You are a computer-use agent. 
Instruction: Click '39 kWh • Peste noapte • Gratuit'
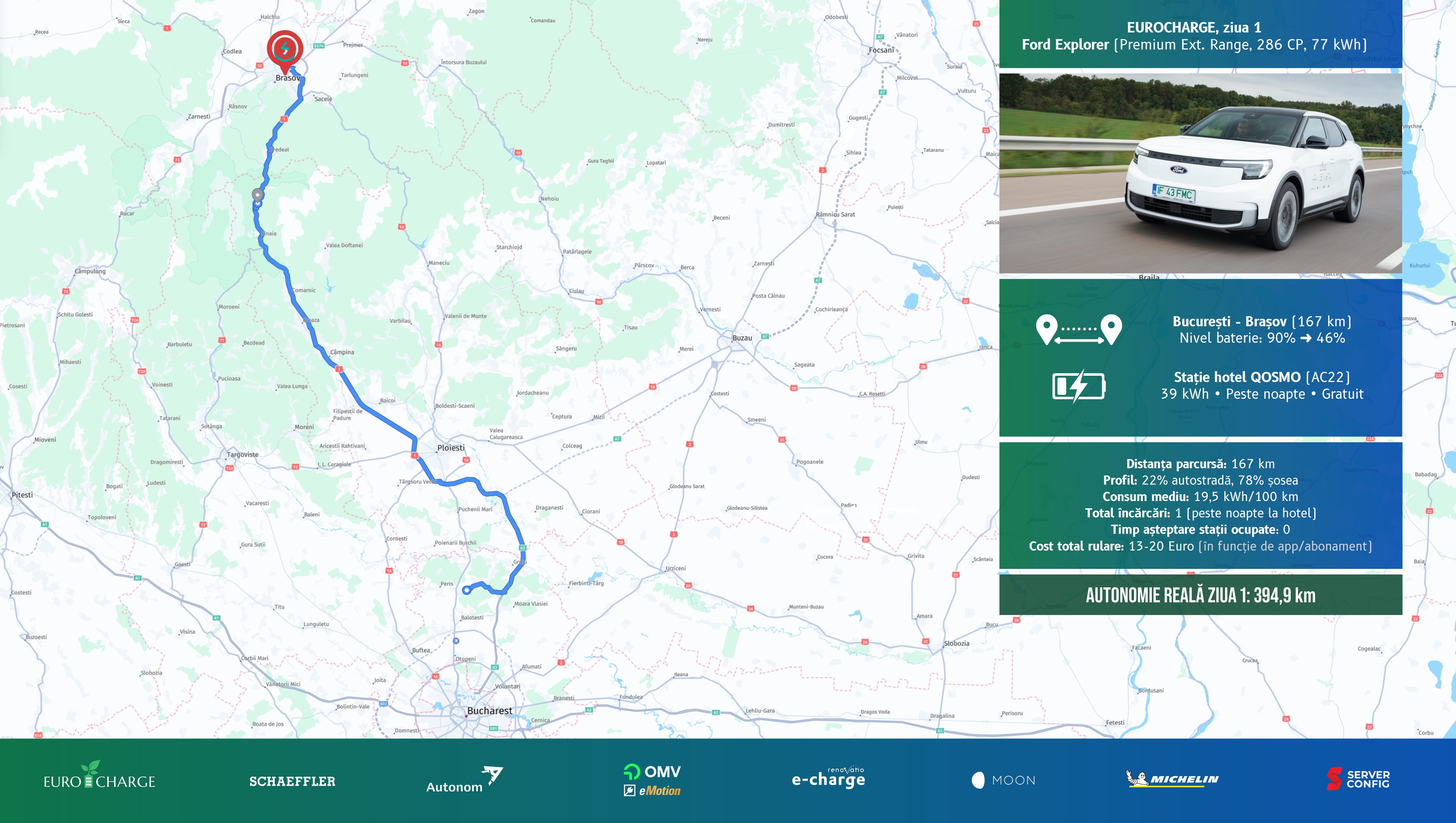[x=1261, y=394]
